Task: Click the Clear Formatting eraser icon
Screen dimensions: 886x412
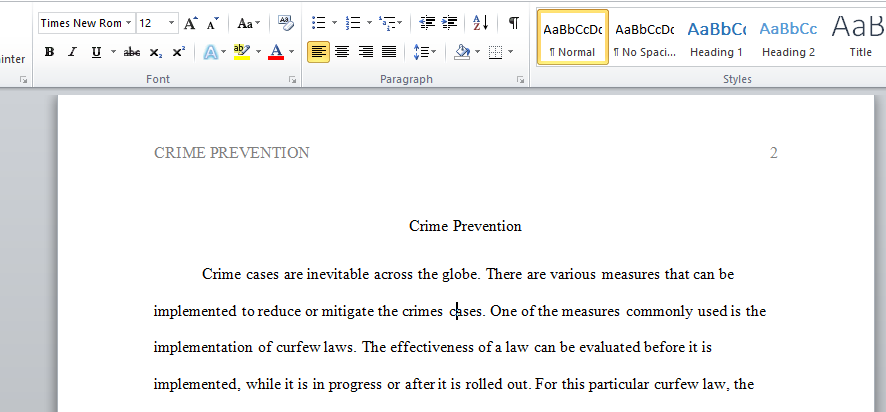Action: [285, 23]
